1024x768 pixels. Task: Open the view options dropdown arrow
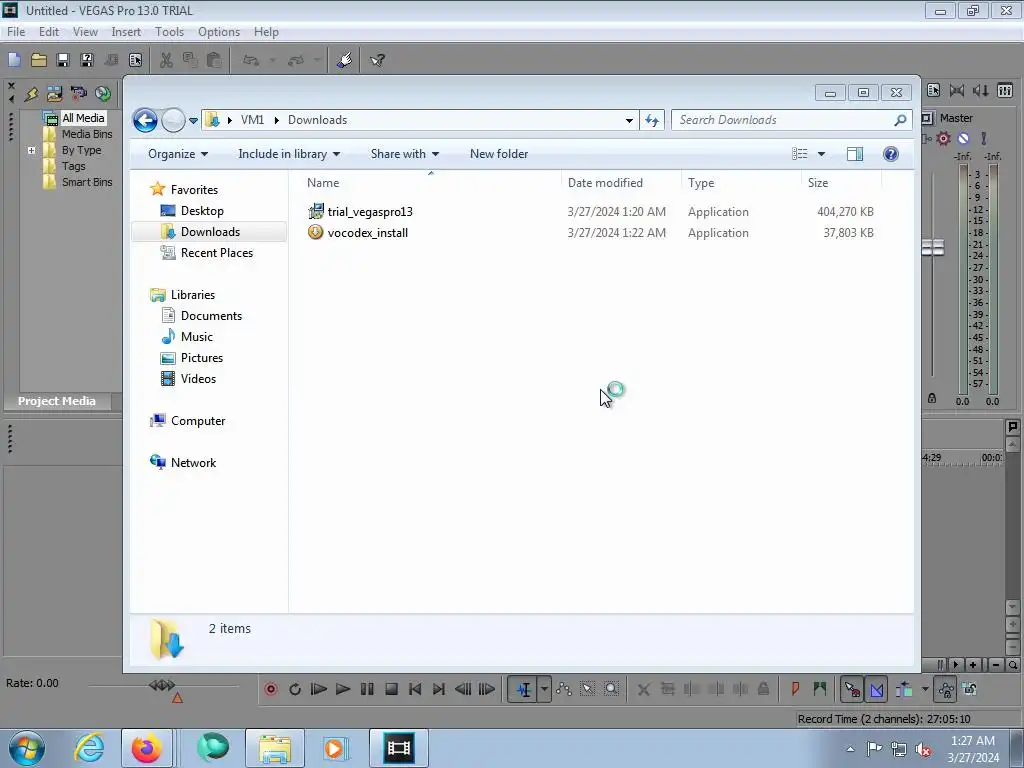click(x=822, y=153)
